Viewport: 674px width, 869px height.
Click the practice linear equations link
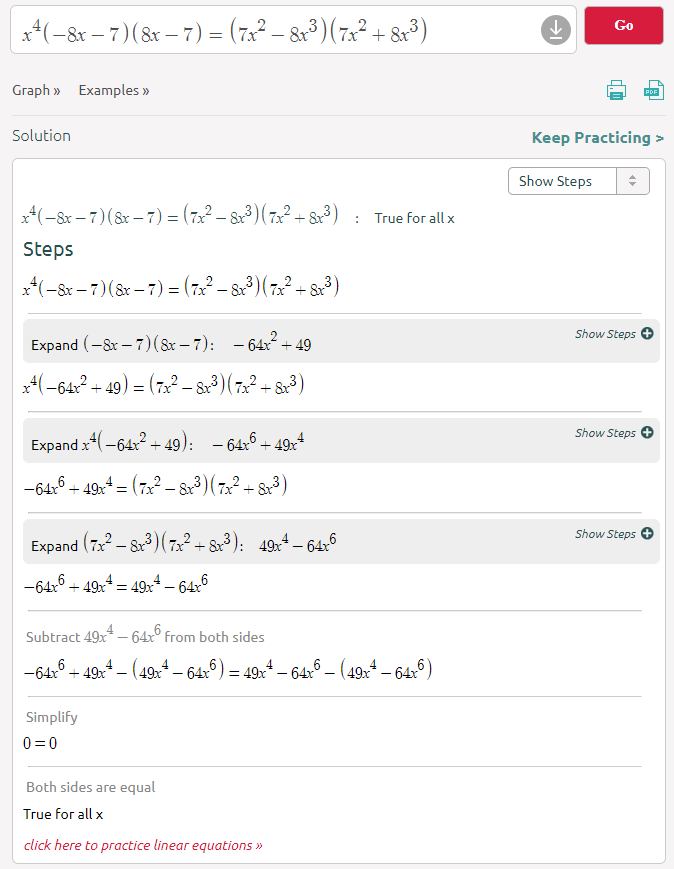pos(143,845)
